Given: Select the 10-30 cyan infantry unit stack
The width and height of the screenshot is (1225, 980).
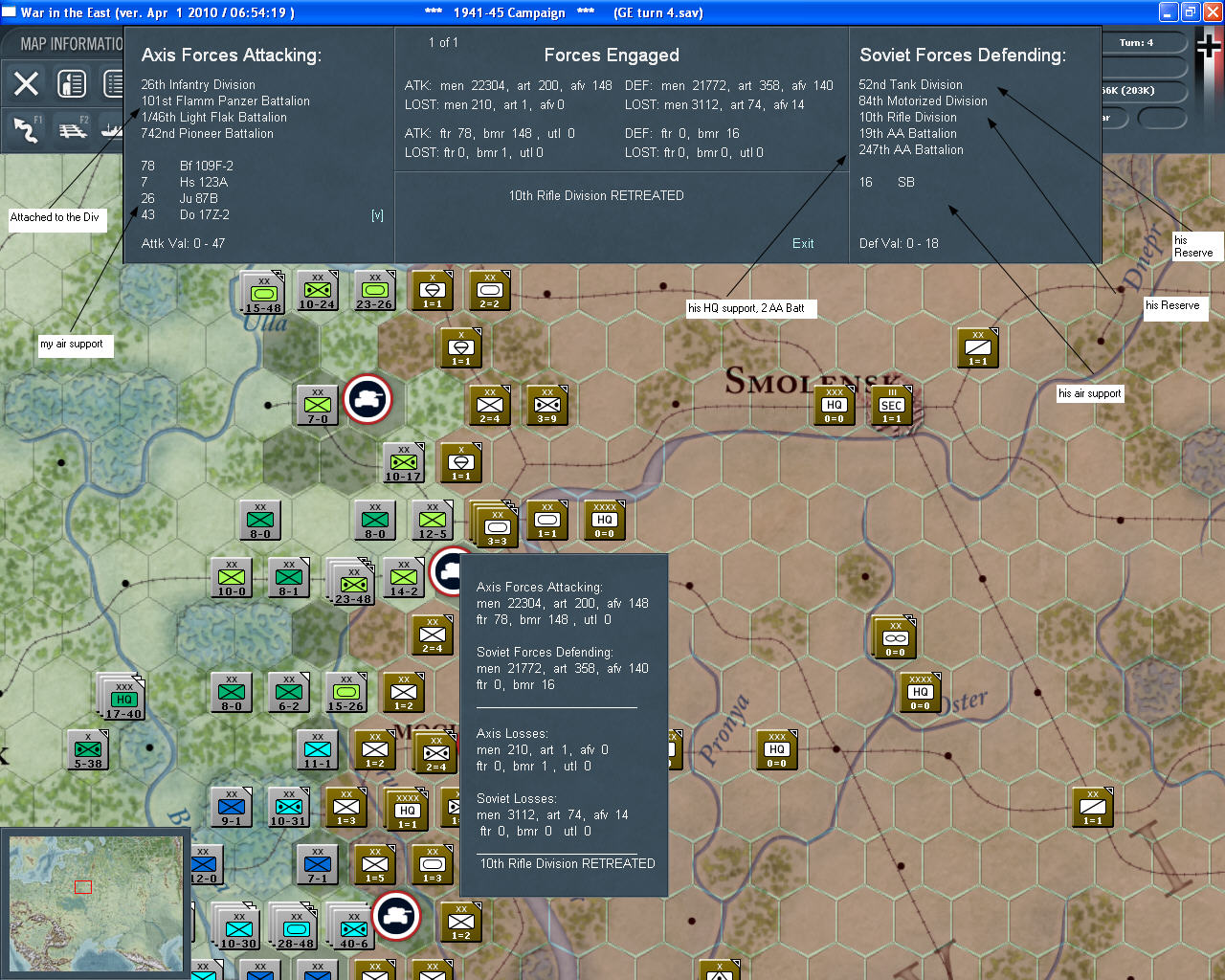Looking at the screenshot, I should coord(235,925).
